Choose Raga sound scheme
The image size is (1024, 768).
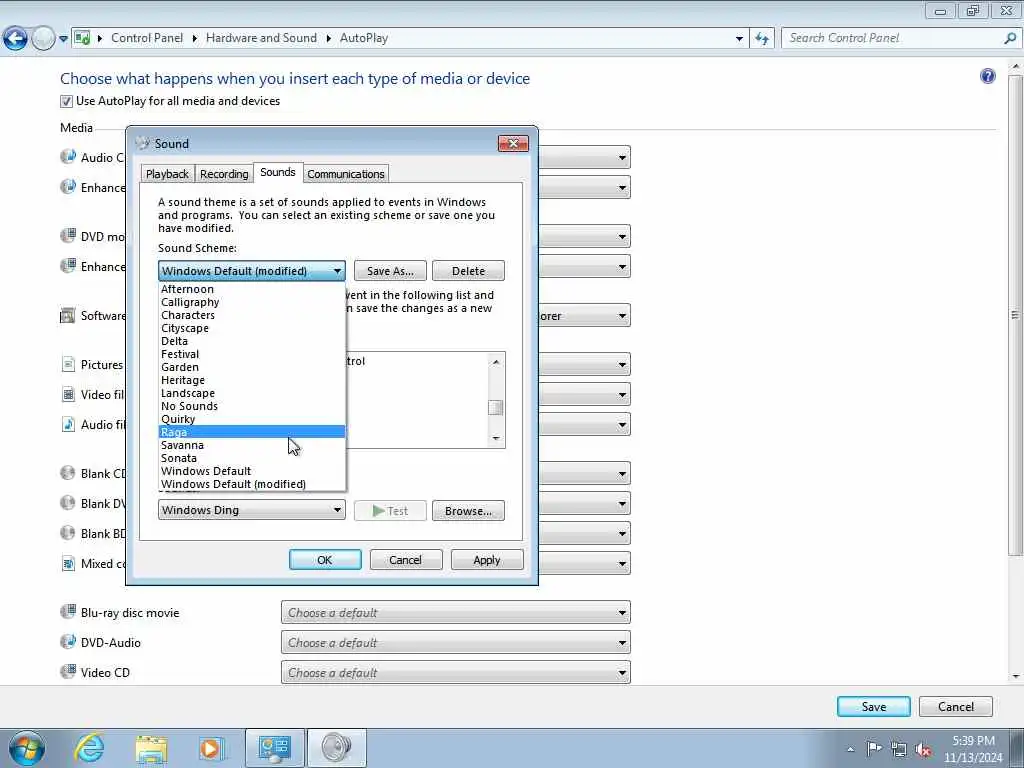coord(252,432)
